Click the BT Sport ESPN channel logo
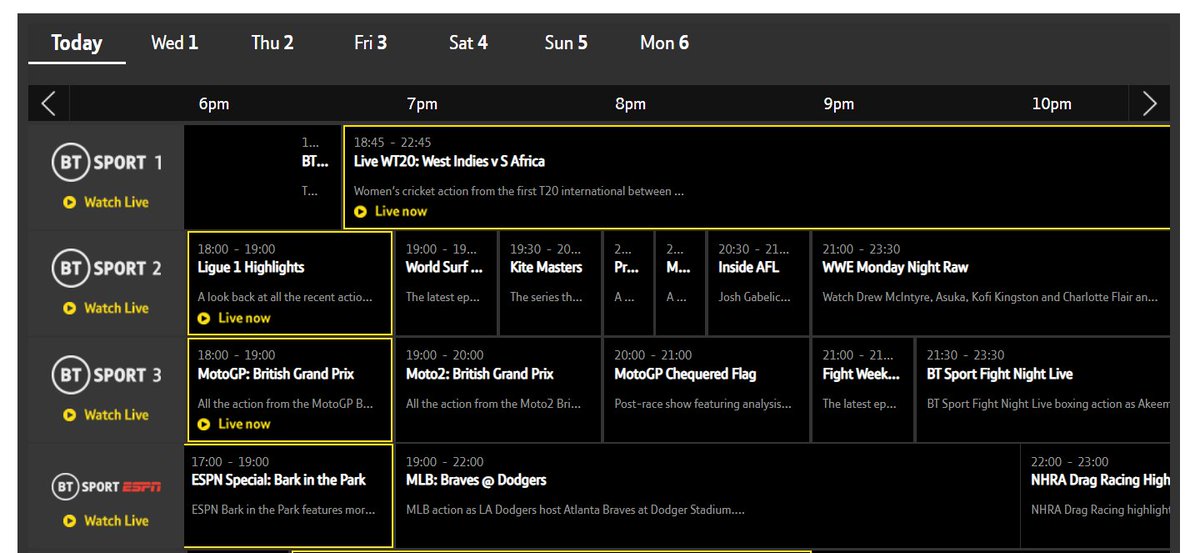 point(107,487)
